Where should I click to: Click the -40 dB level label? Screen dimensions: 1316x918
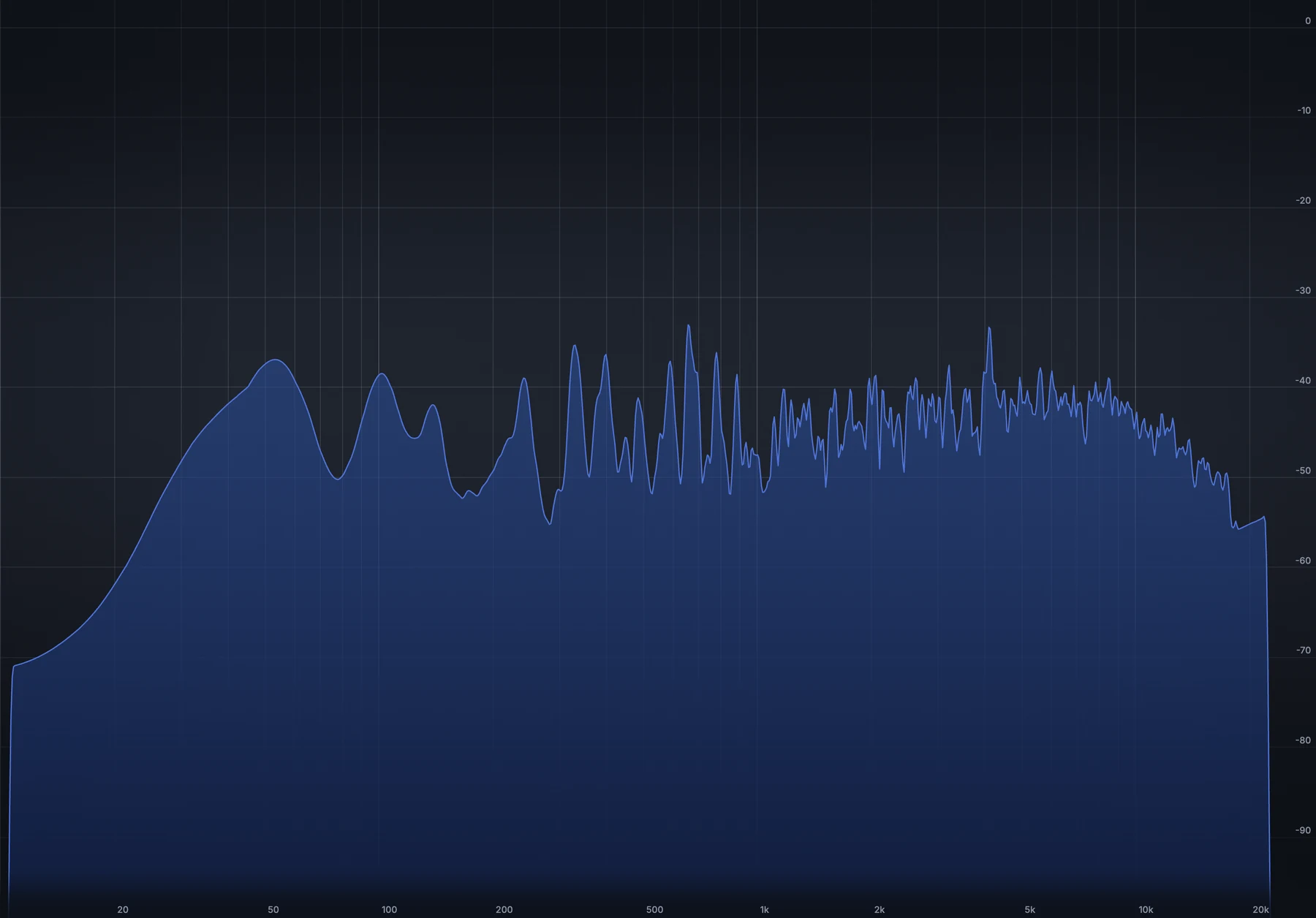(x=1304, y=380)
